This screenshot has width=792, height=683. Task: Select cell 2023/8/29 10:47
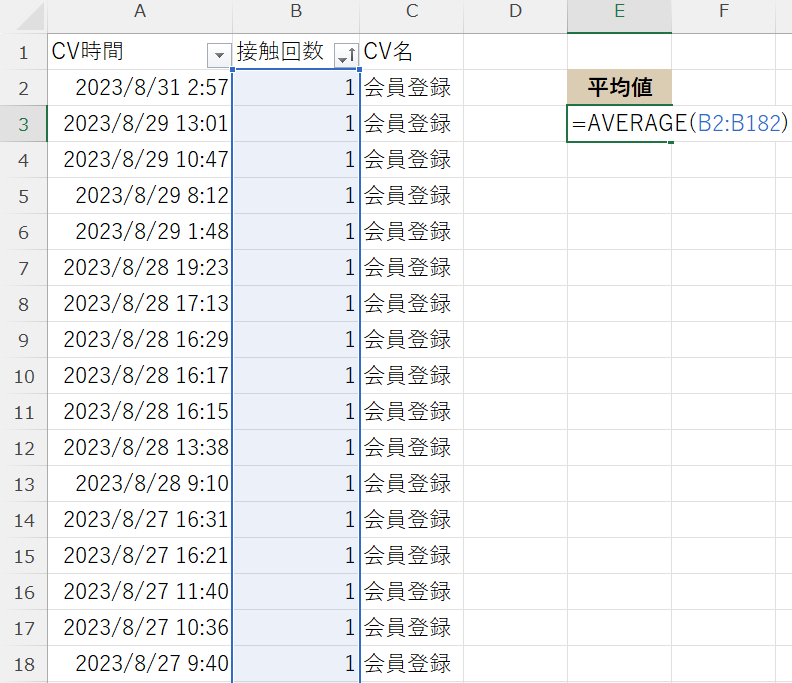pos(140,160)
